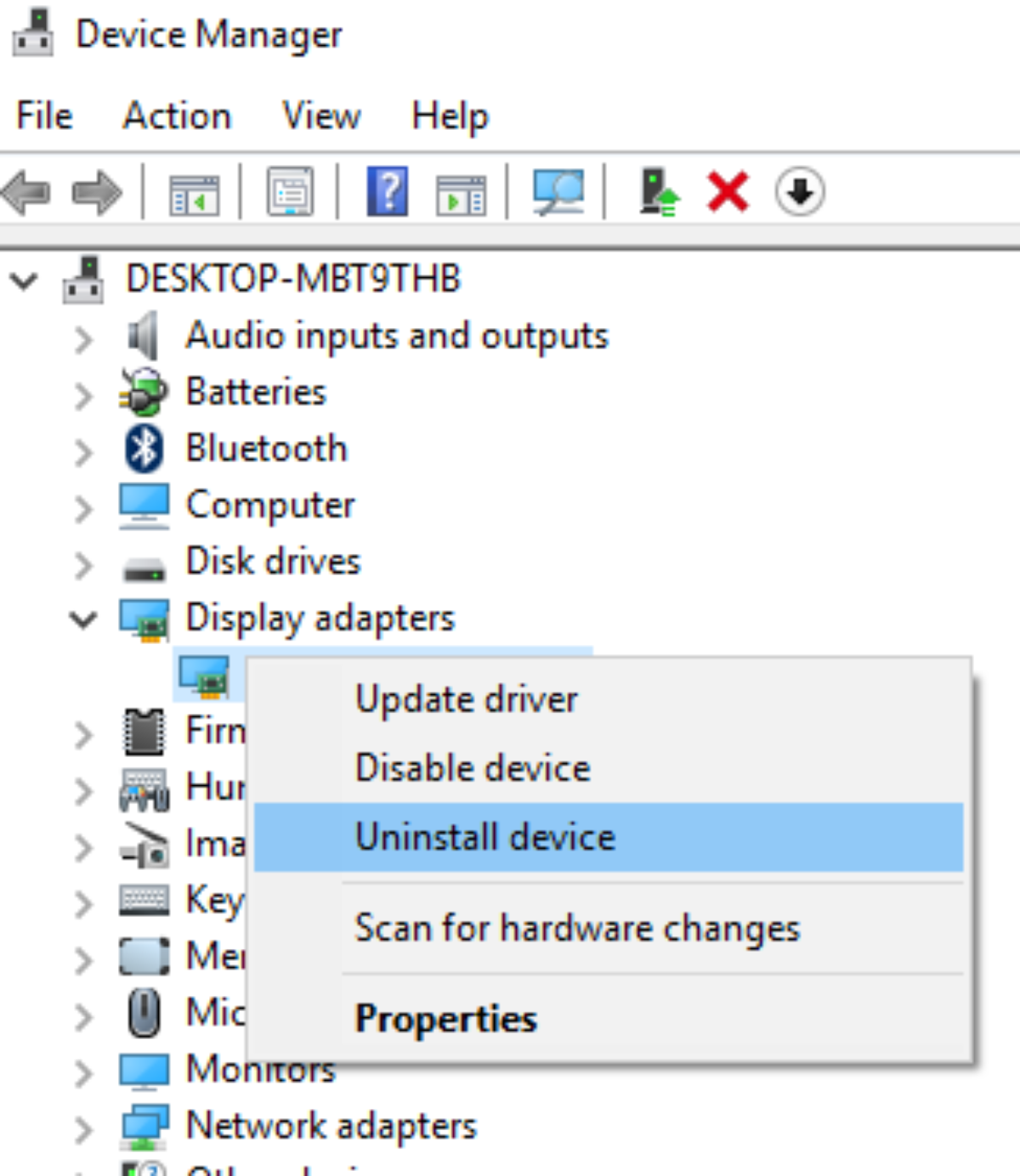The width and height of the screenshot is (1020, 1176).
Task: Select the Batteries tree item
Action: 255,393
